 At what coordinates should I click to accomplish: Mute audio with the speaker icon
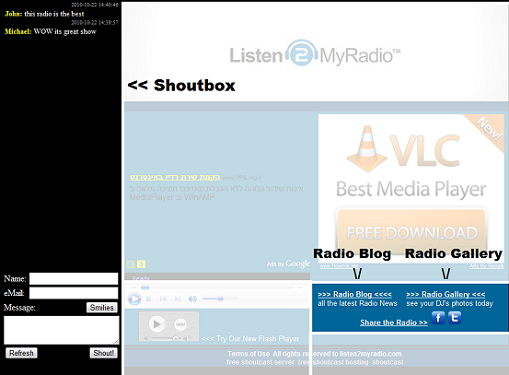coord(192,299)
